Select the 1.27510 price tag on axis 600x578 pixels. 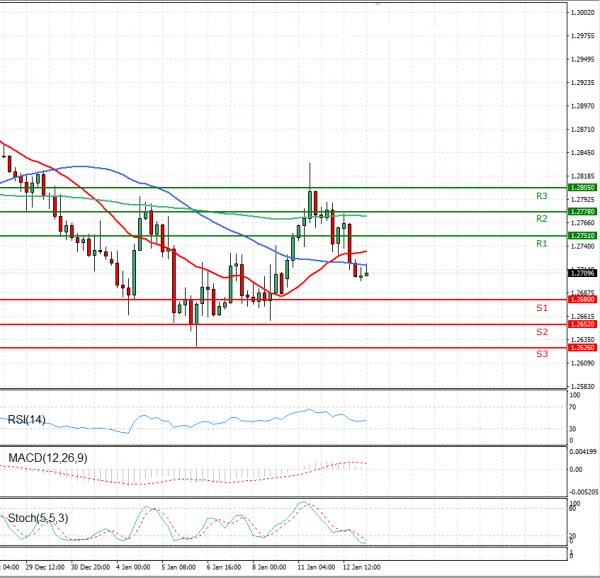click(582, 236)
